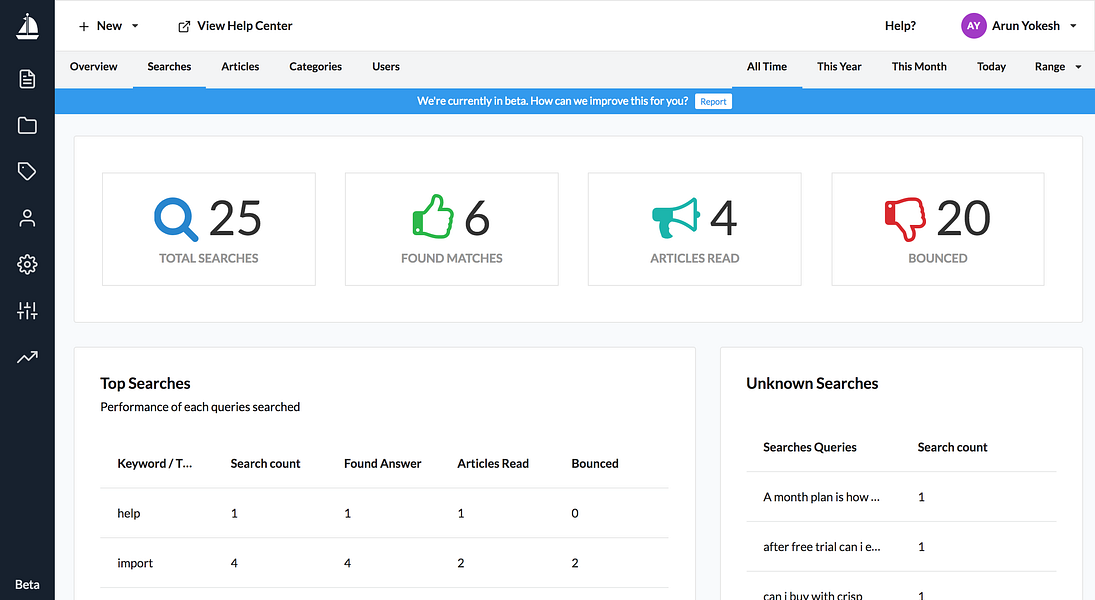The height and width of the screenshot is (600, 1095).
Task: Open the folder categories icon in sidebar
Action: point(27,126)
